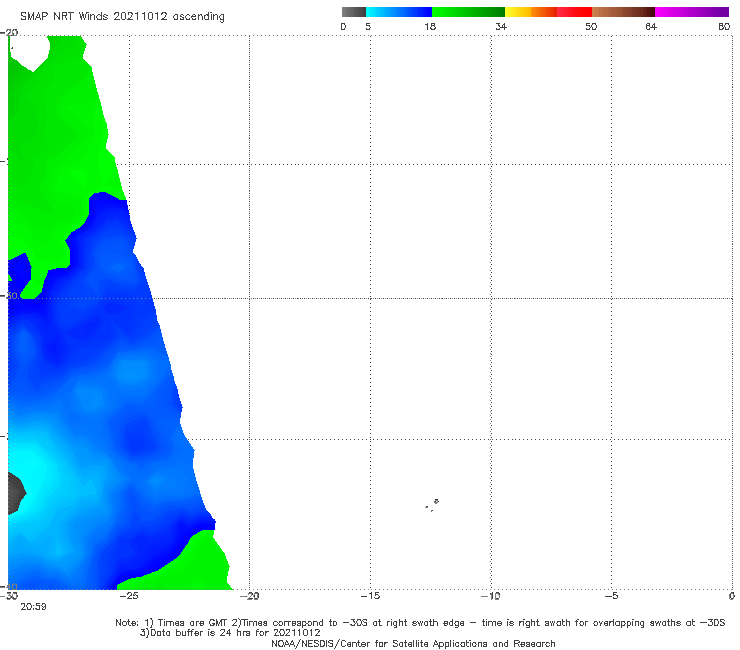Click the color bar label "5"

click(x=368, y=27)
